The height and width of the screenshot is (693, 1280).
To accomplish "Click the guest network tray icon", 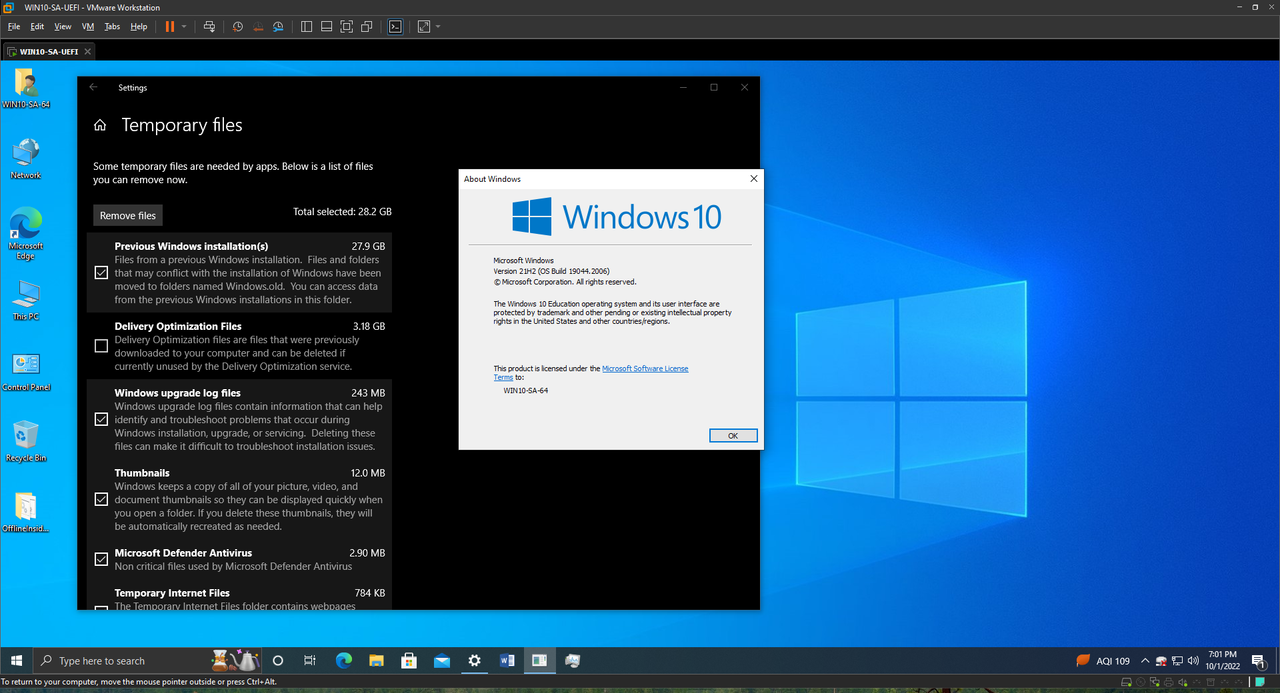I will [x=1177, y=661].
